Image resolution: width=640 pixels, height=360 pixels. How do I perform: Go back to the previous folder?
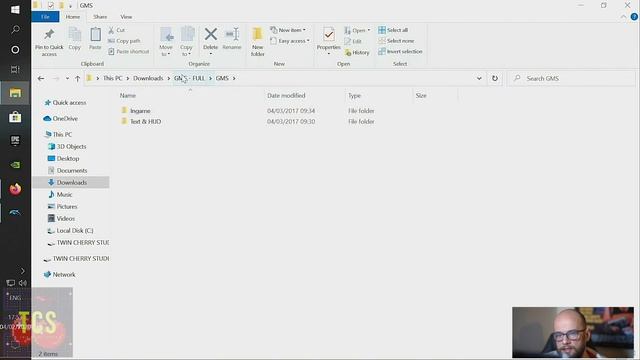41,78
